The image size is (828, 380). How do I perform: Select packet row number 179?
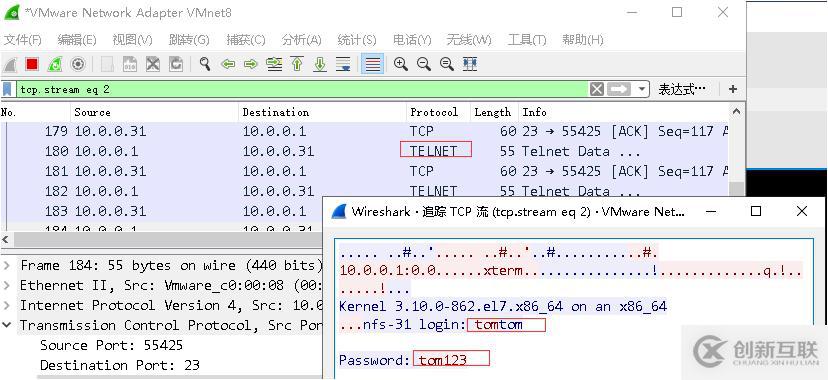[x=364, y=131]
